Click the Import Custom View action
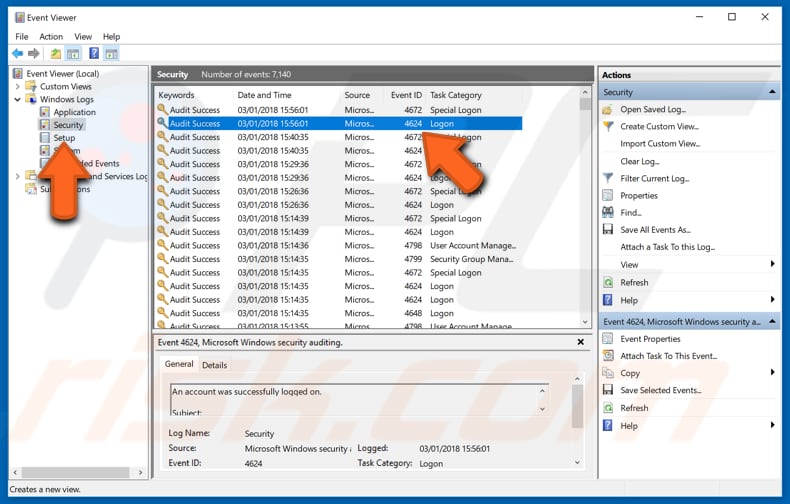 point(660,144)
